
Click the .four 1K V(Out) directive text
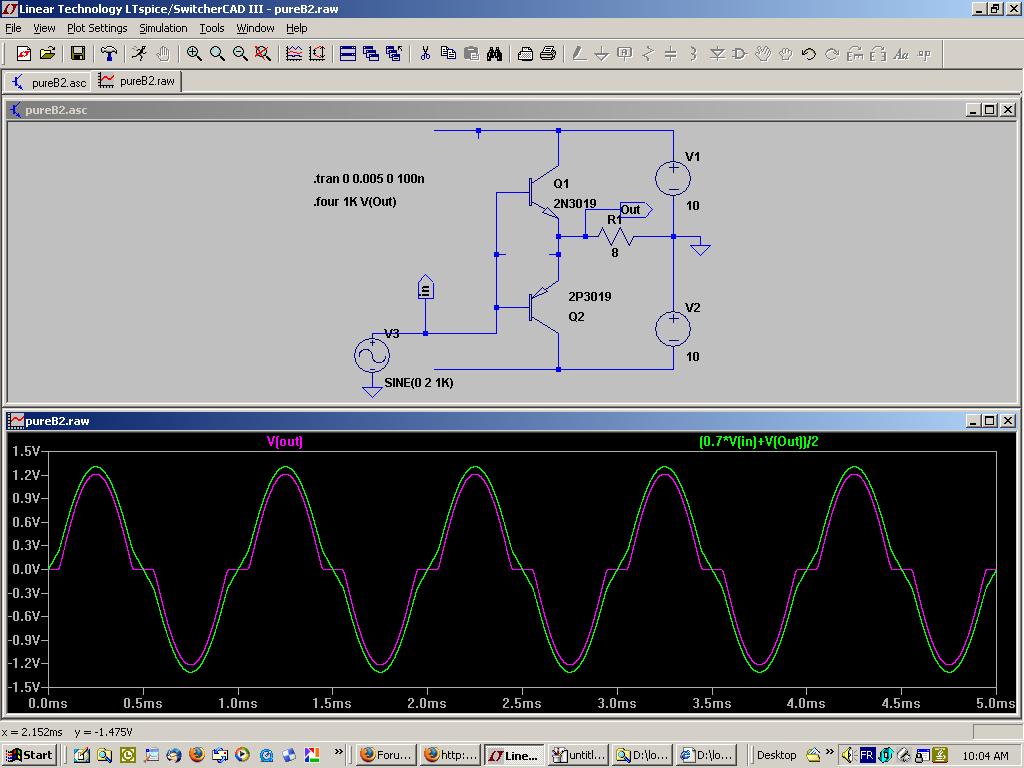click(x=354, y=202)
